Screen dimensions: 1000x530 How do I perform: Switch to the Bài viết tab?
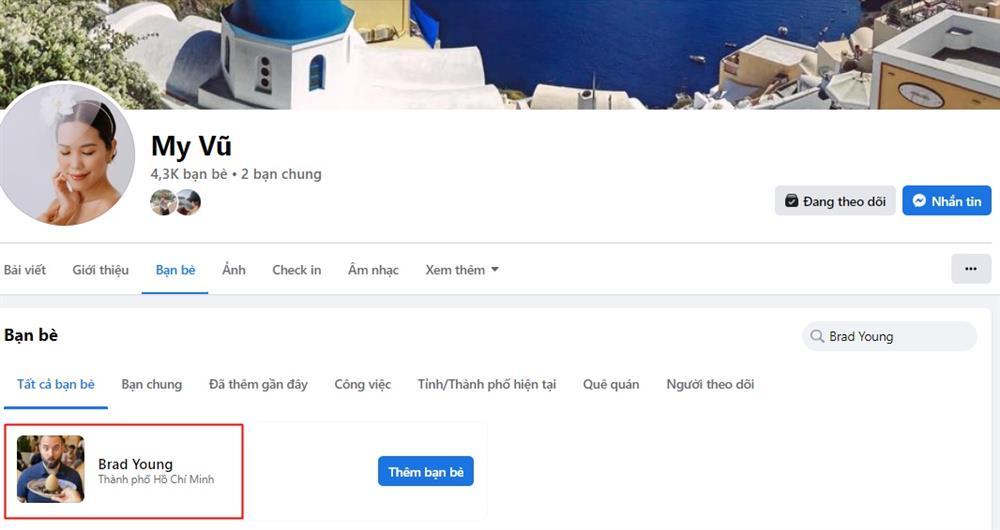point(25,270)
